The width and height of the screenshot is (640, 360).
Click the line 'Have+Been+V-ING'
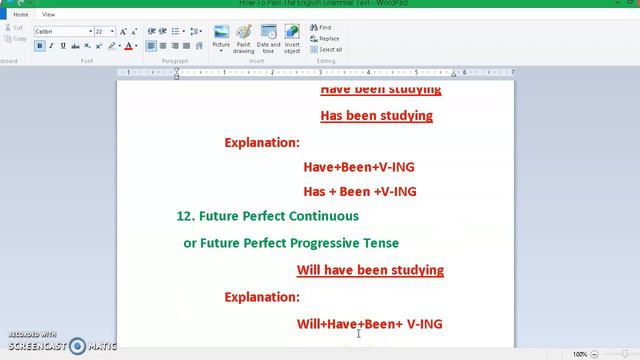(359, 167)
